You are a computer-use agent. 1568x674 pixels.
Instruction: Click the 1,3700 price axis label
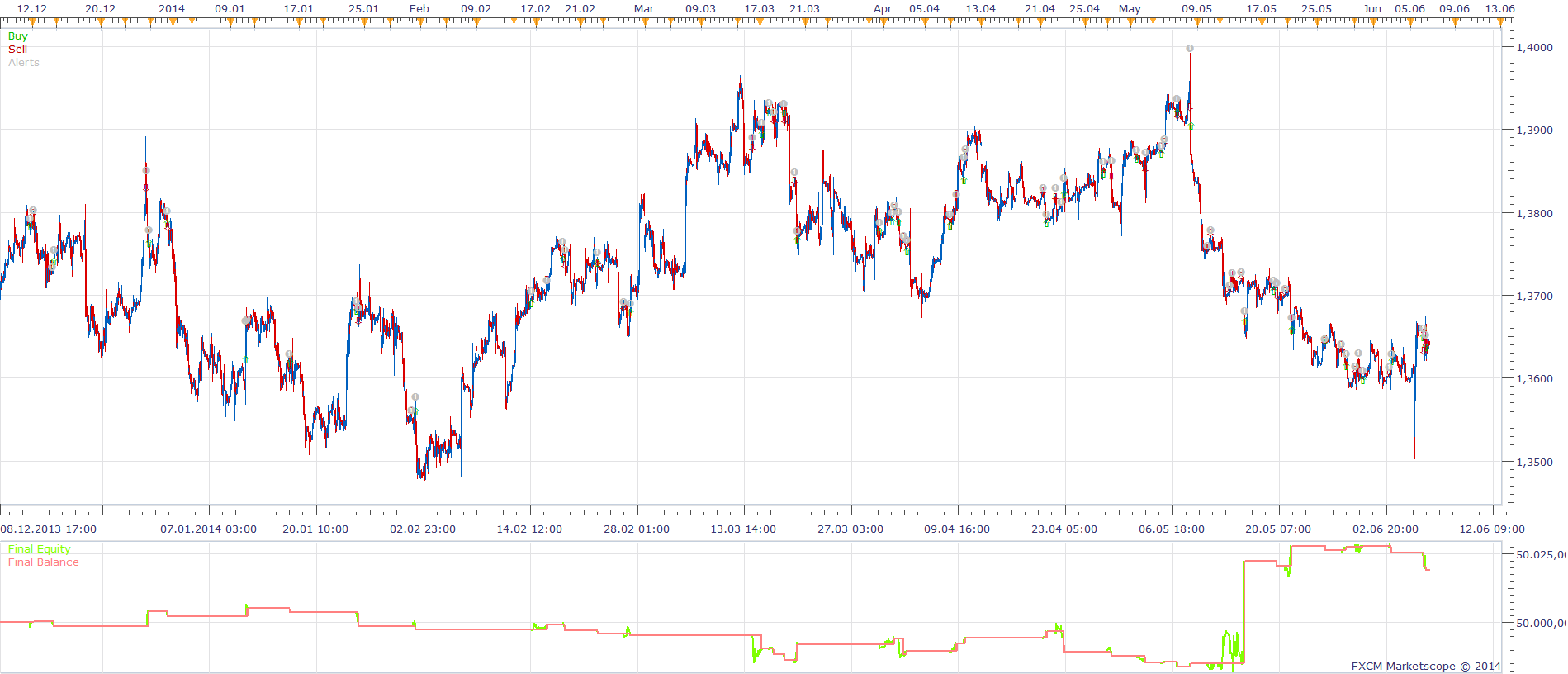[x=1535, y=297]
